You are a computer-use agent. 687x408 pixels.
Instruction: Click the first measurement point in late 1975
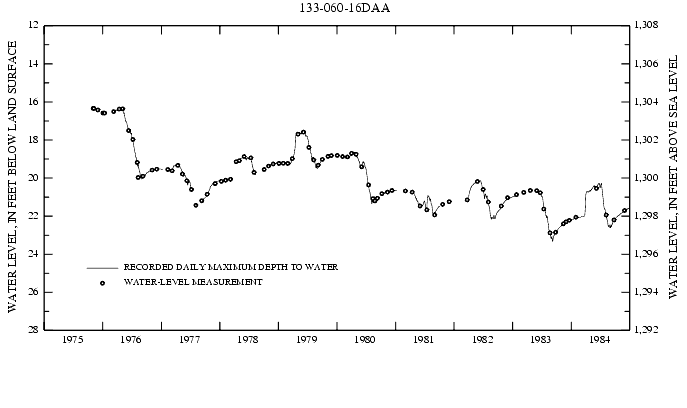[x=93, y=108]
